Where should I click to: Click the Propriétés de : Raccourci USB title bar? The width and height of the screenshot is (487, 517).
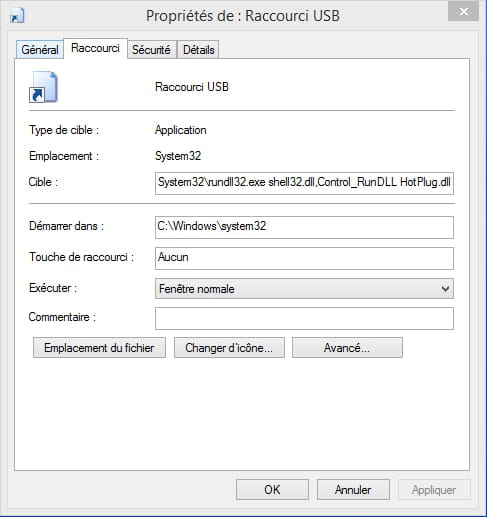click(243, 16)
